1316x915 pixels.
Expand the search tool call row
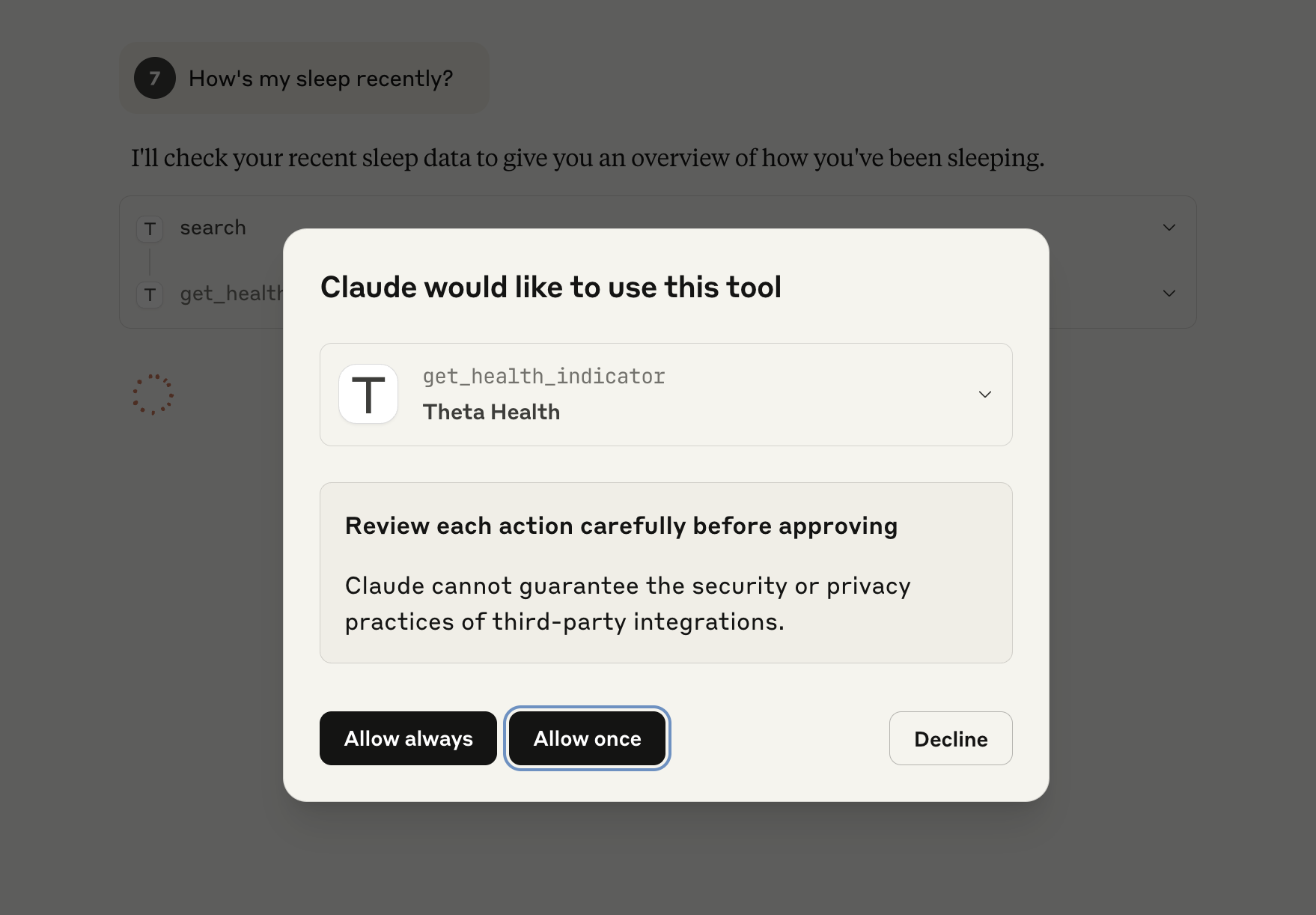(x=1169, y=228)
